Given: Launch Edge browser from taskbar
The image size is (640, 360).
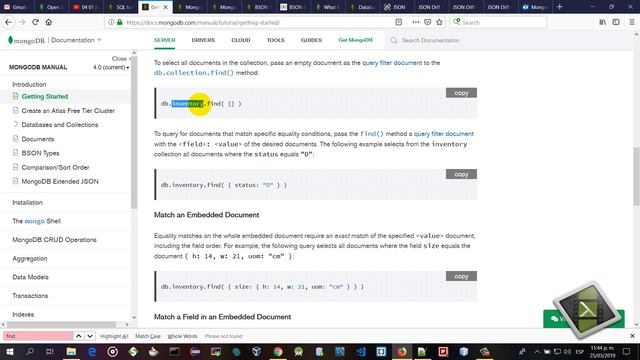Looking at the screenshot, I should click(x=92, y=352).
